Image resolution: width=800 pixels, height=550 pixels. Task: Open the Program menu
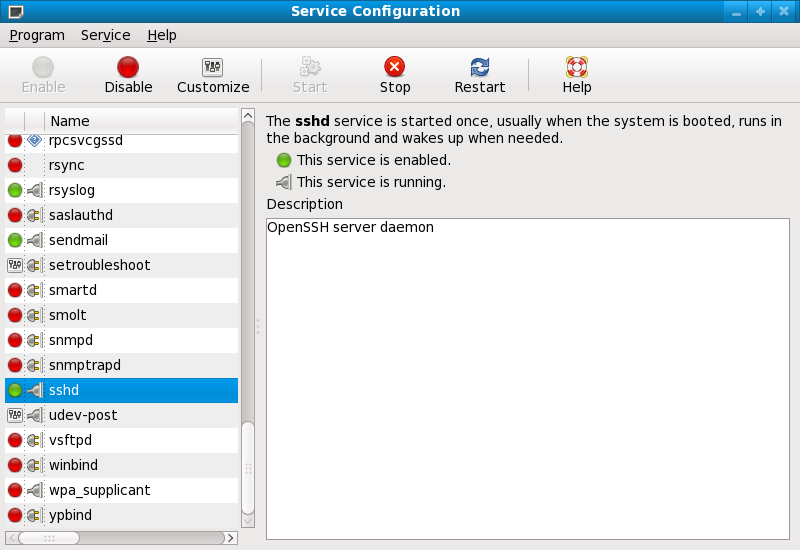(37, 35)
